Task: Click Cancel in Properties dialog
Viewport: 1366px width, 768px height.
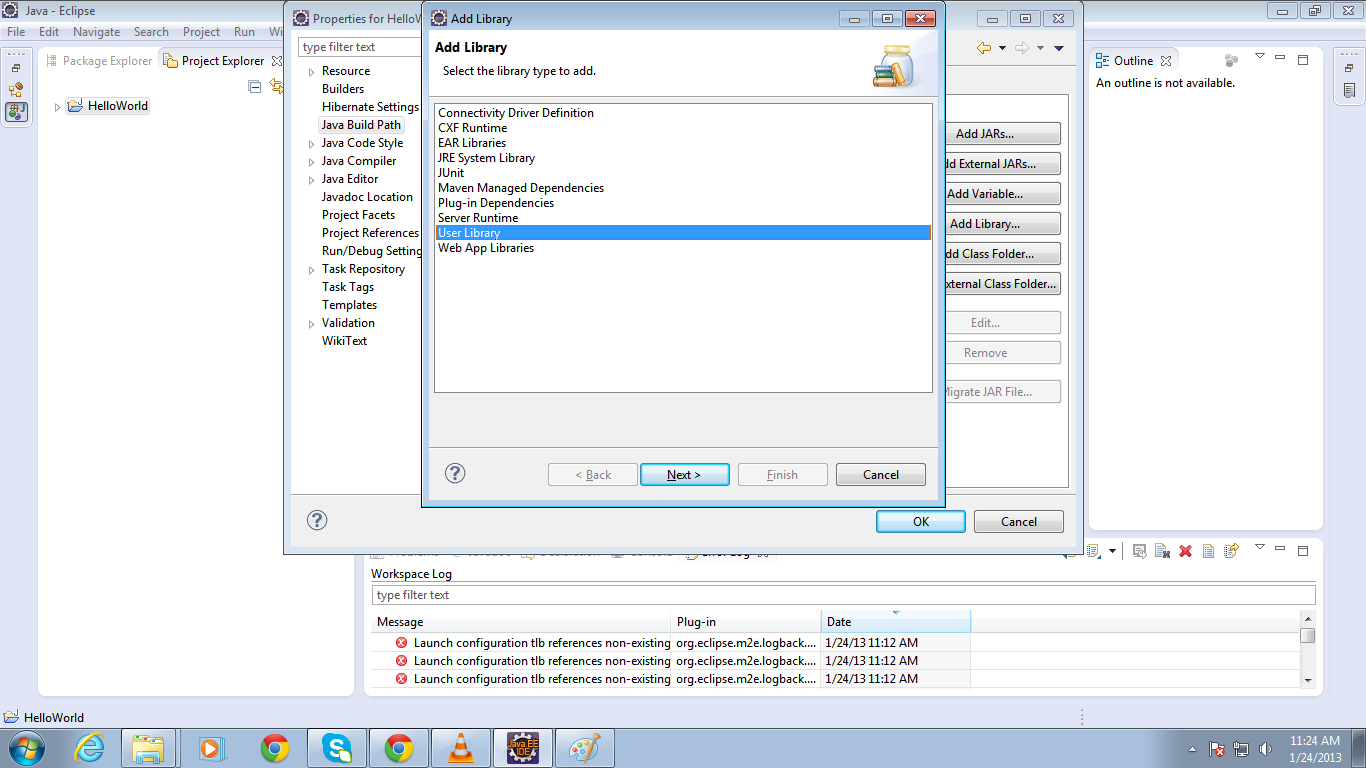Action: (x=1019, y=521)
